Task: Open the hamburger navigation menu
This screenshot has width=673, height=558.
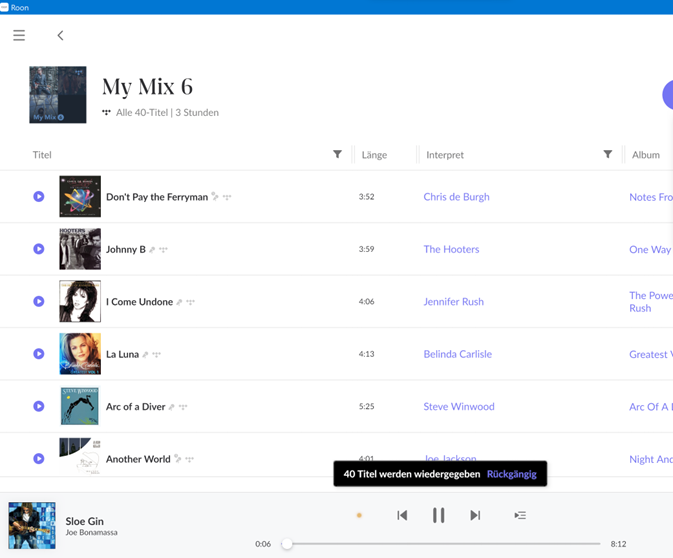Action: [x=19, y=35]
